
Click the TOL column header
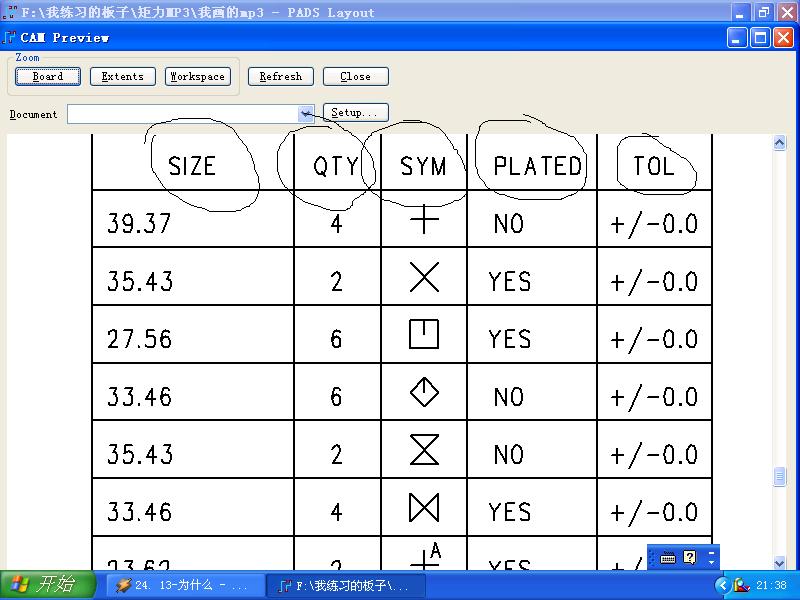tap(654, 166)
